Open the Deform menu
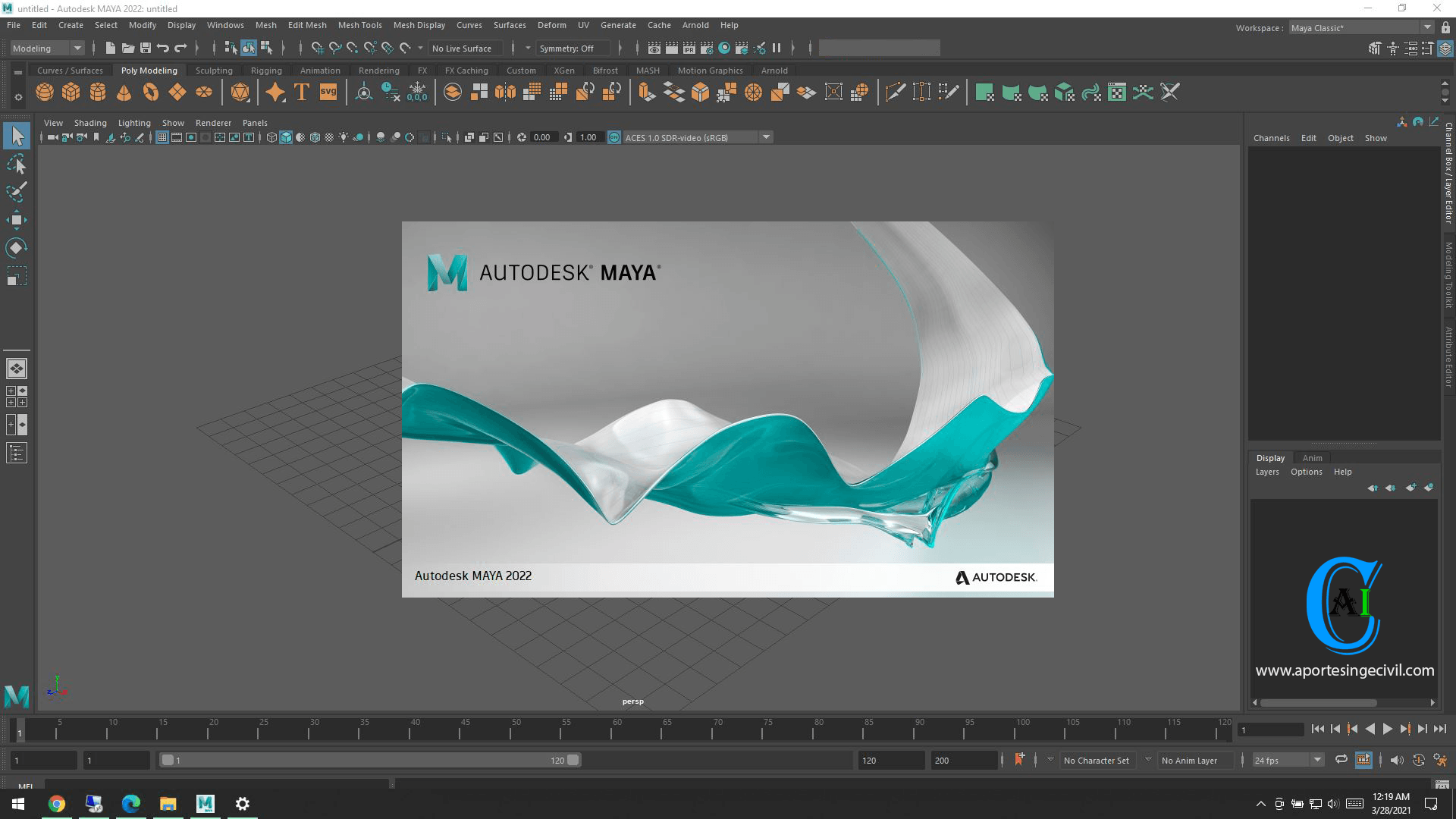 point(550,25)
